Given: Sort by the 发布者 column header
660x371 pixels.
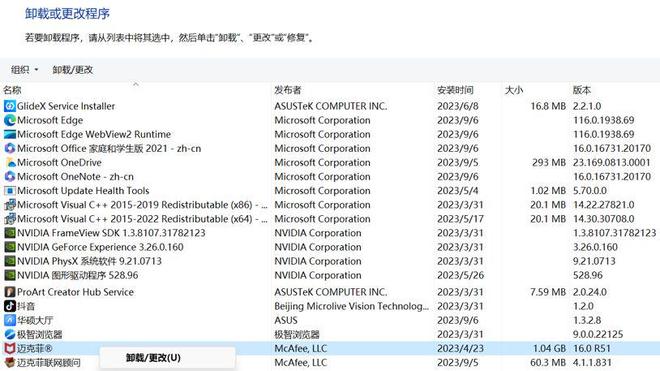Looking at the screenshot, I should pos(287,90).
